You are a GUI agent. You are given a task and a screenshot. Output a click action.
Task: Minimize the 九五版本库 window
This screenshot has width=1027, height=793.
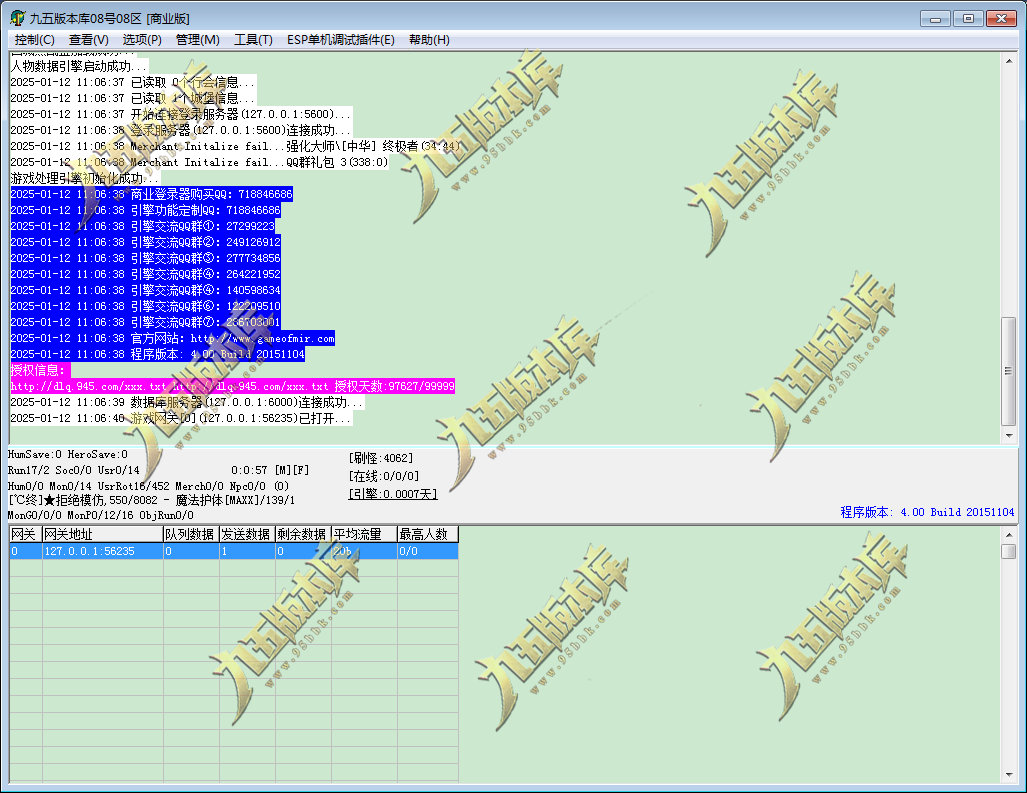tap(935, 18)
